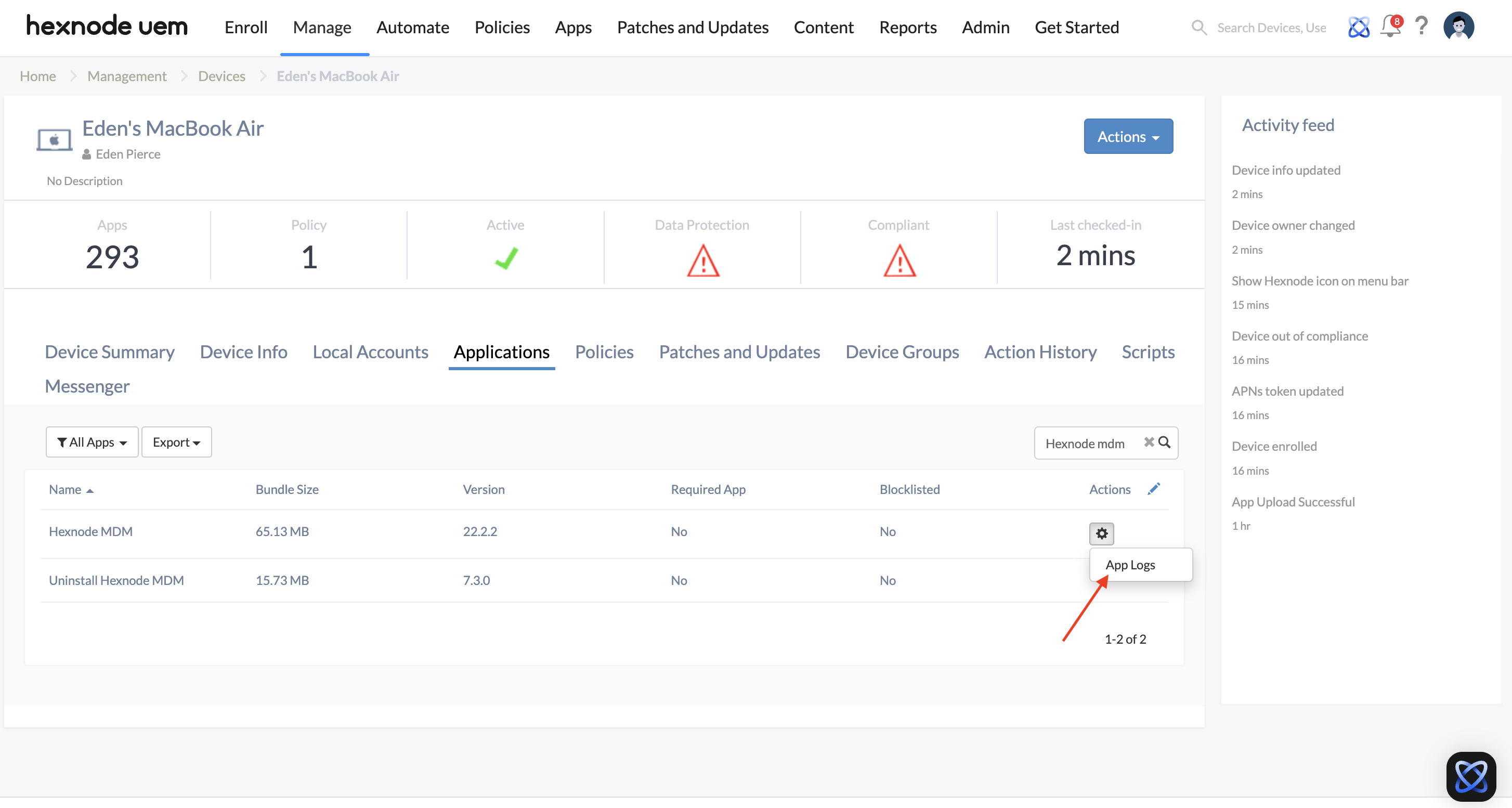
Task: Open the help question mark icon
Action: (1421, 26)
